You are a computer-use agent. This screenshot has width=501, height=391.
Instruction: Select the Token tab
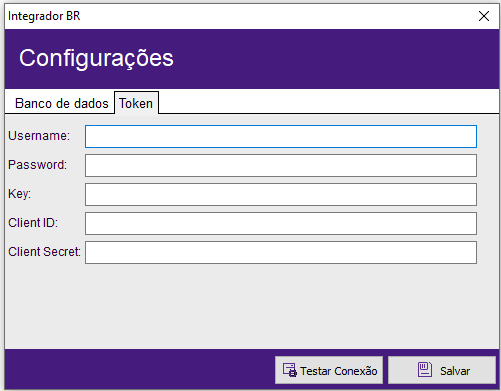point(136,103)
